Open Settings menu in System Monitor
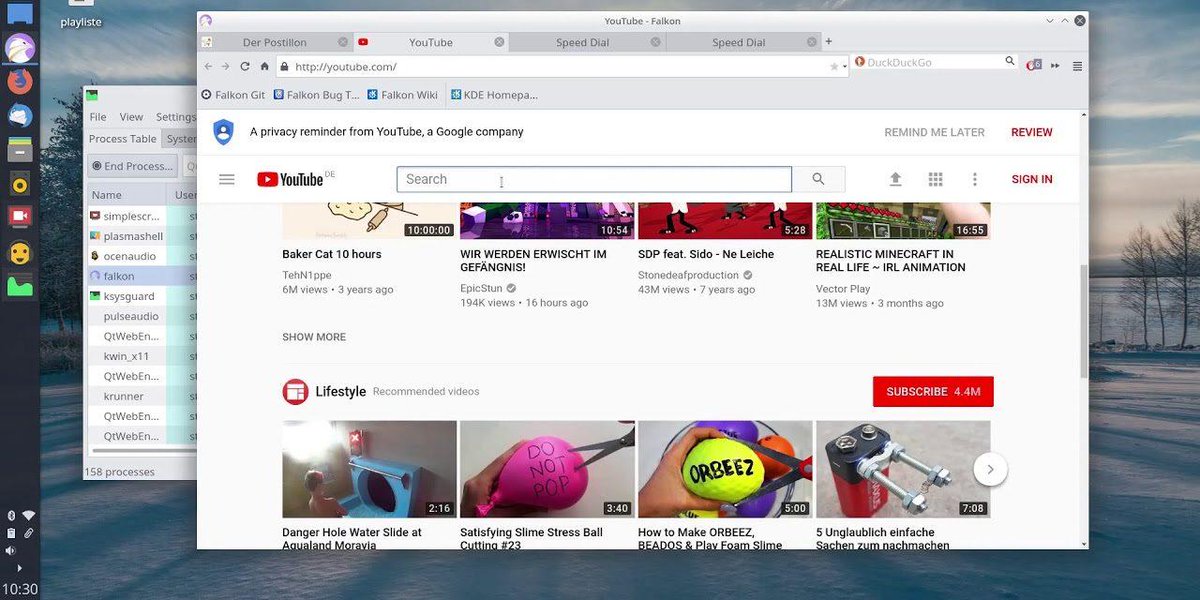 click(176, 117)
